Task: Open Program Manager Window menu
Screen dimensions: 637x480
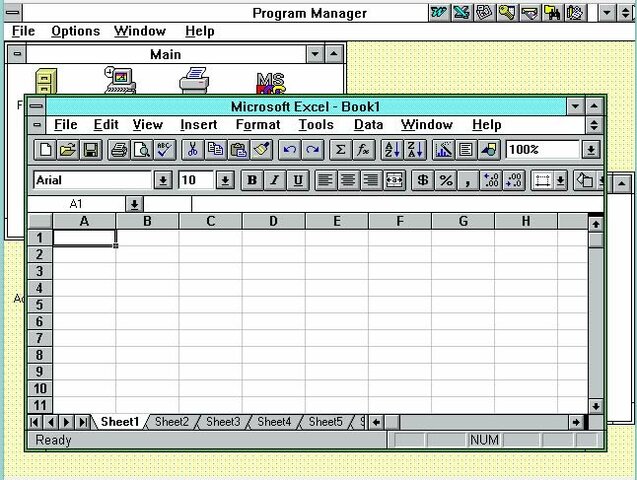Action: (x=140, y=31)
